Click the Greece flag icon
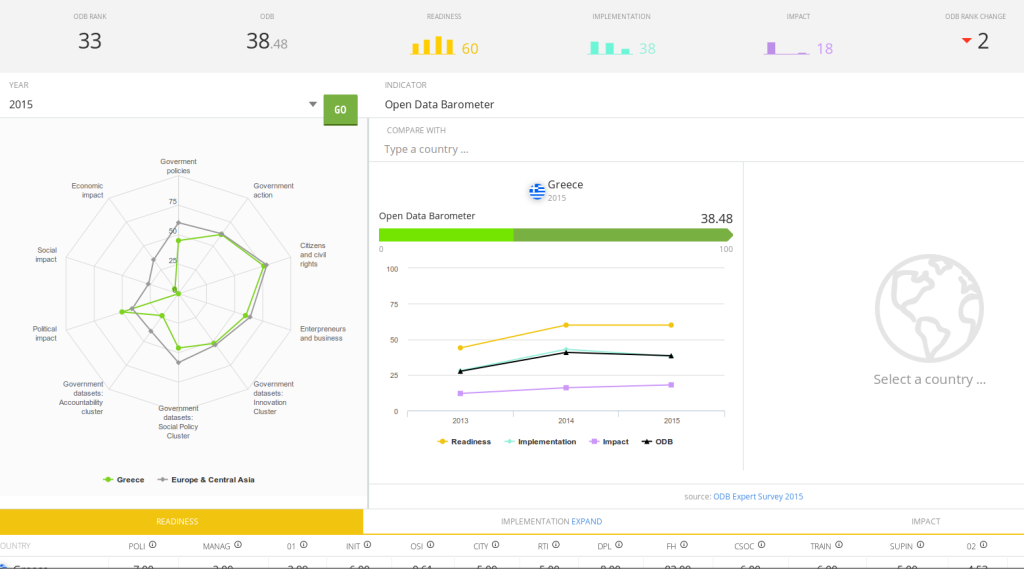 (537, 191)
